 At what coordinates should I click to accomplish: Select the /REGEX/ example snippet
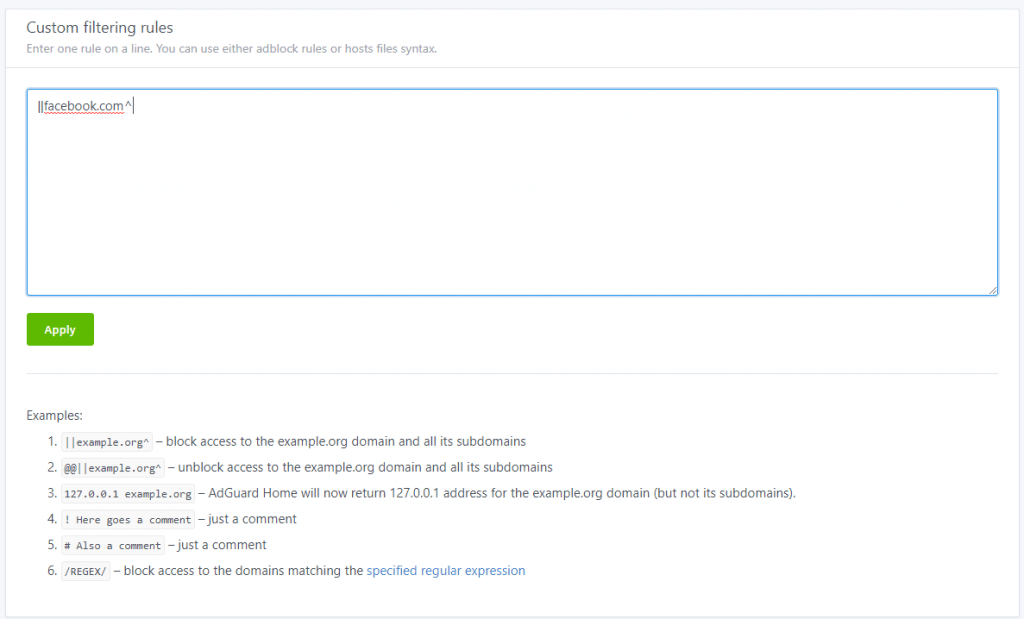point(86,571)
